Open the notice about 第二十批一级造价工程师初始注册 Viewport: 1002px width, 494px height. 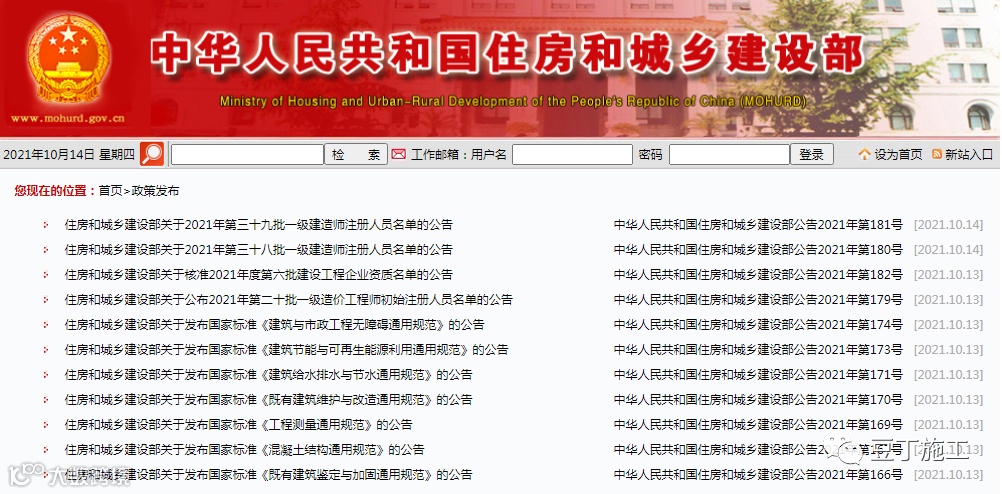[x=288, y=299]
